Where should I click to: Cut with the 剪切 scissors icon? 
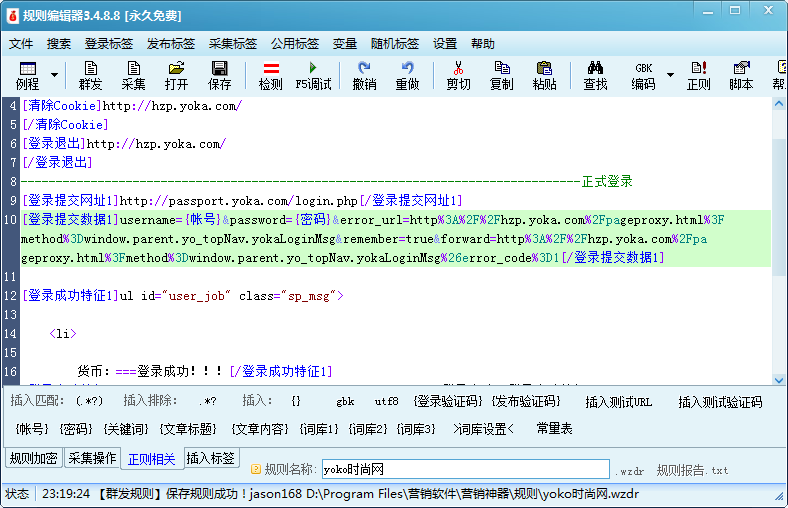click(x=458, y=75)
